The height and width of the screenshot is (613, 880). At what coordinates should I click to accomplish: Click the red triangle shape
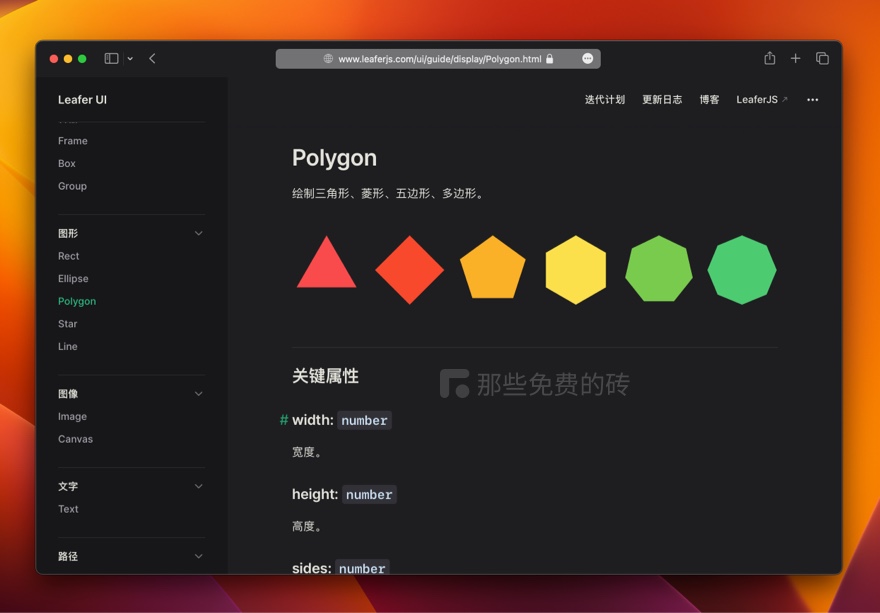click(x=327, y=267)
